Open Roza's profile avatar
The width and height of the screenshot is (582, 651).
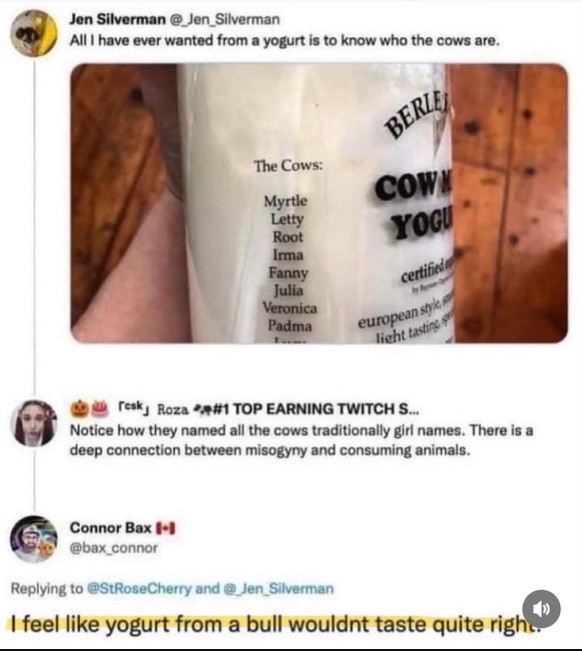click(34, 423)
